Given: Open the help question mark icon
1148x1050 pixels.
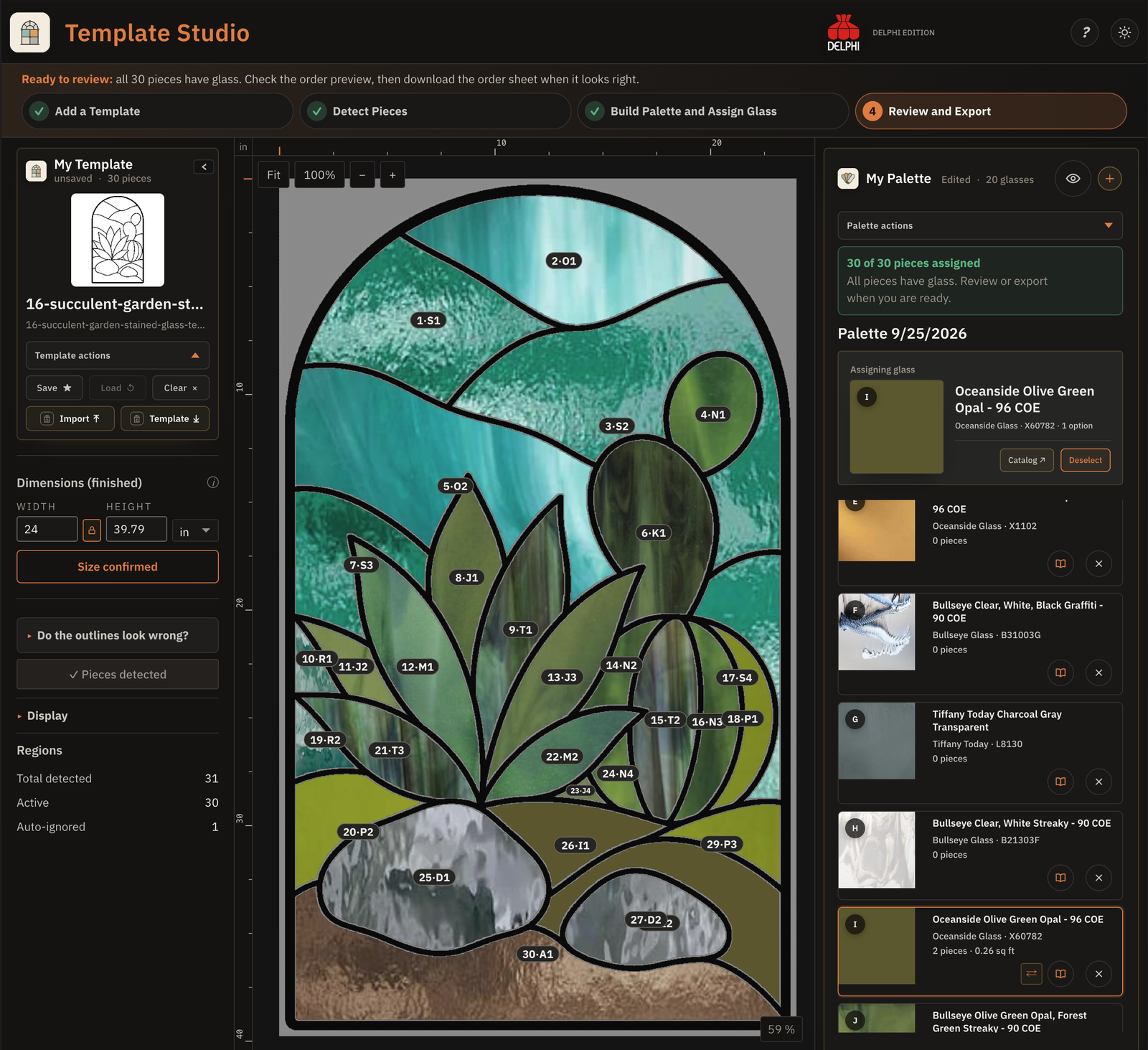Looking at the screenshot, I should tap(1085, 32).
